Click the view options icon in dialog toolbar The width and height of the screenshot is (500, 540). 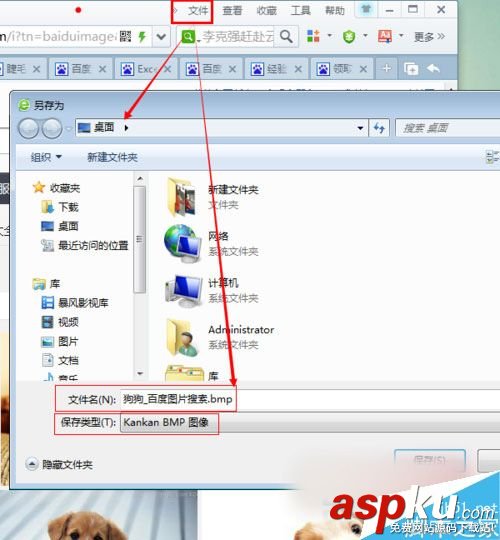(x=492, y=157)
